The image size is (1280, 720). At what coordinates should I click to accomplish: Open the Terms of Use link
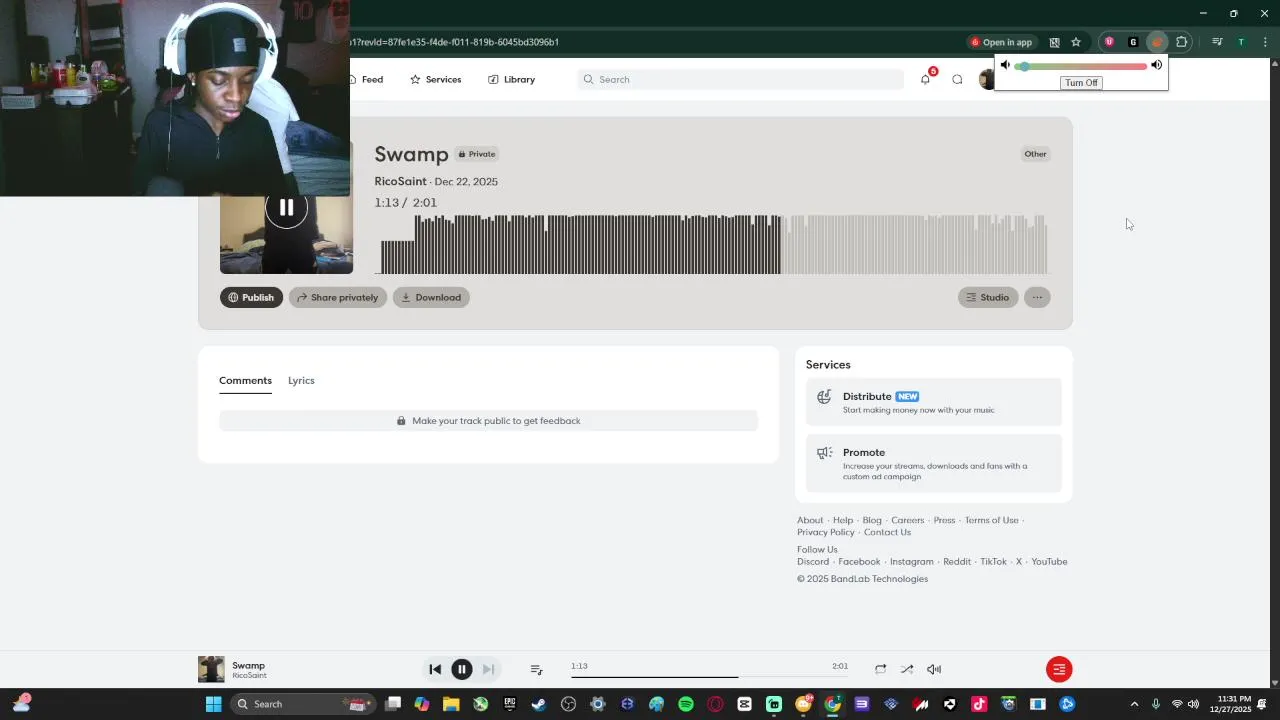coord(991,520)
